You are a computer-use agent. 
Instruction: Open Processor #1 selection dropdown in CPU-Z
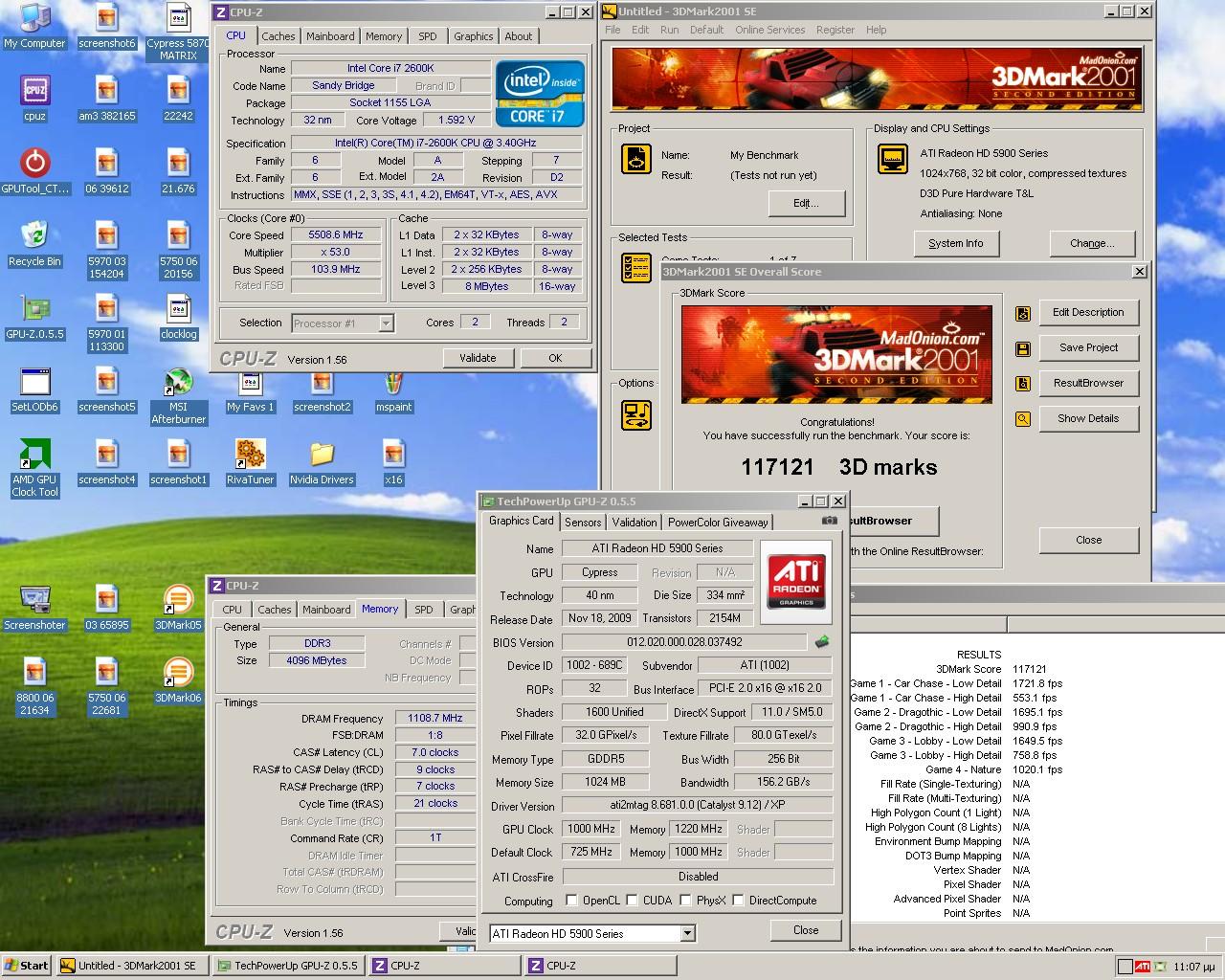(x=386, y=323)
